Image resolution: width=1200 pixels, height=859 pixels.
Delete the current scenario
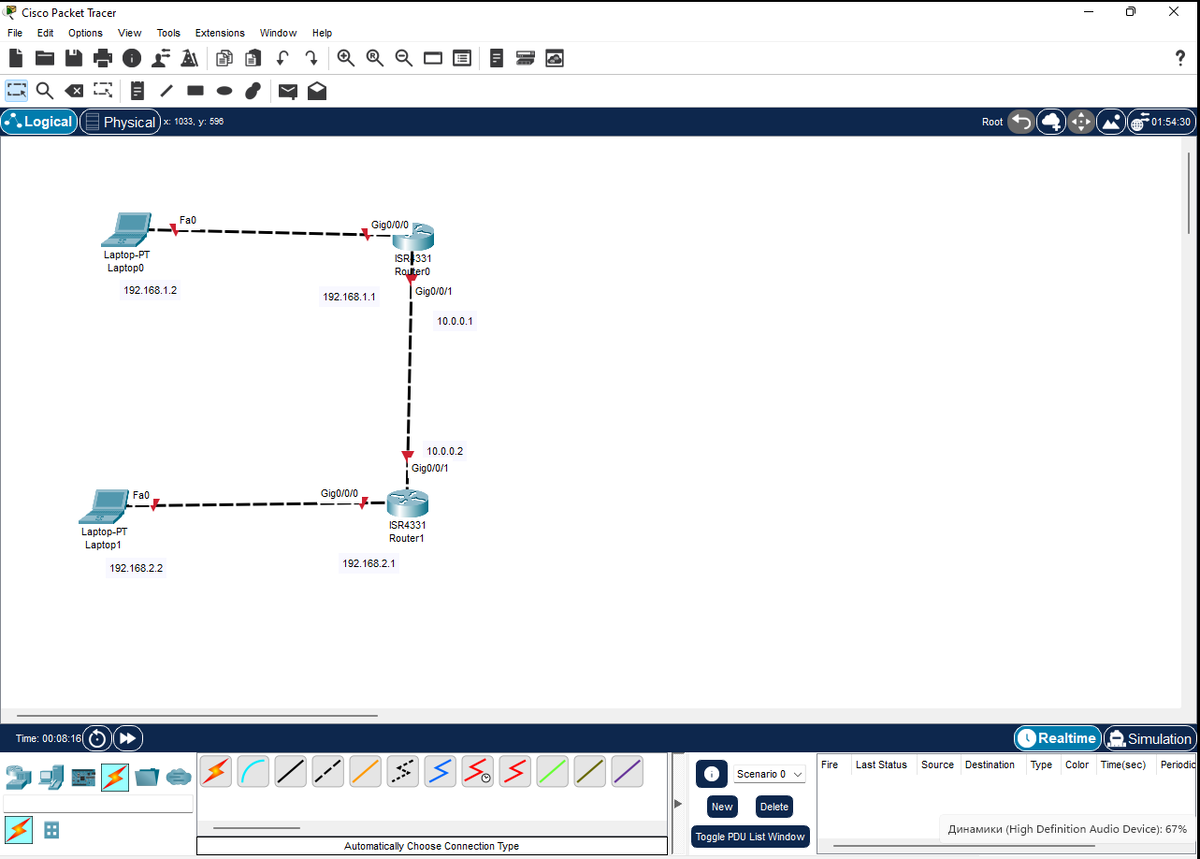pos(774,806)
